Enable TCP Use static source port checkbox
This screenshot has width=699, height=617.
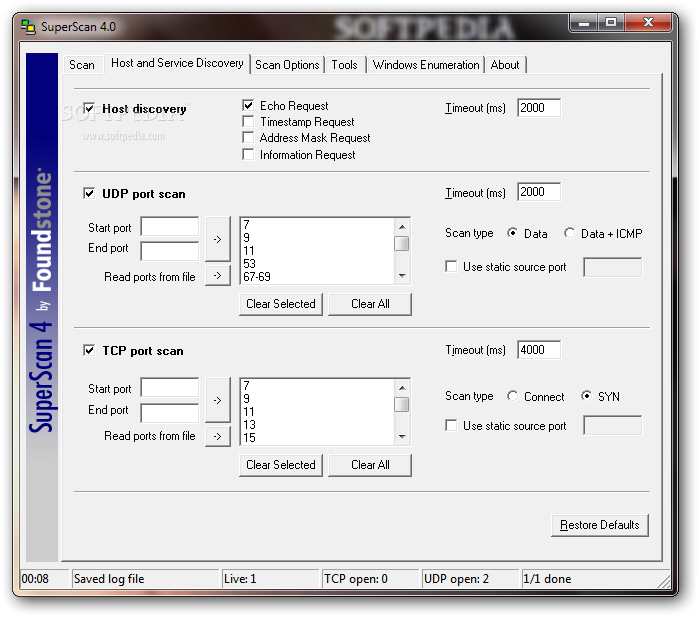tap(451, 426)
